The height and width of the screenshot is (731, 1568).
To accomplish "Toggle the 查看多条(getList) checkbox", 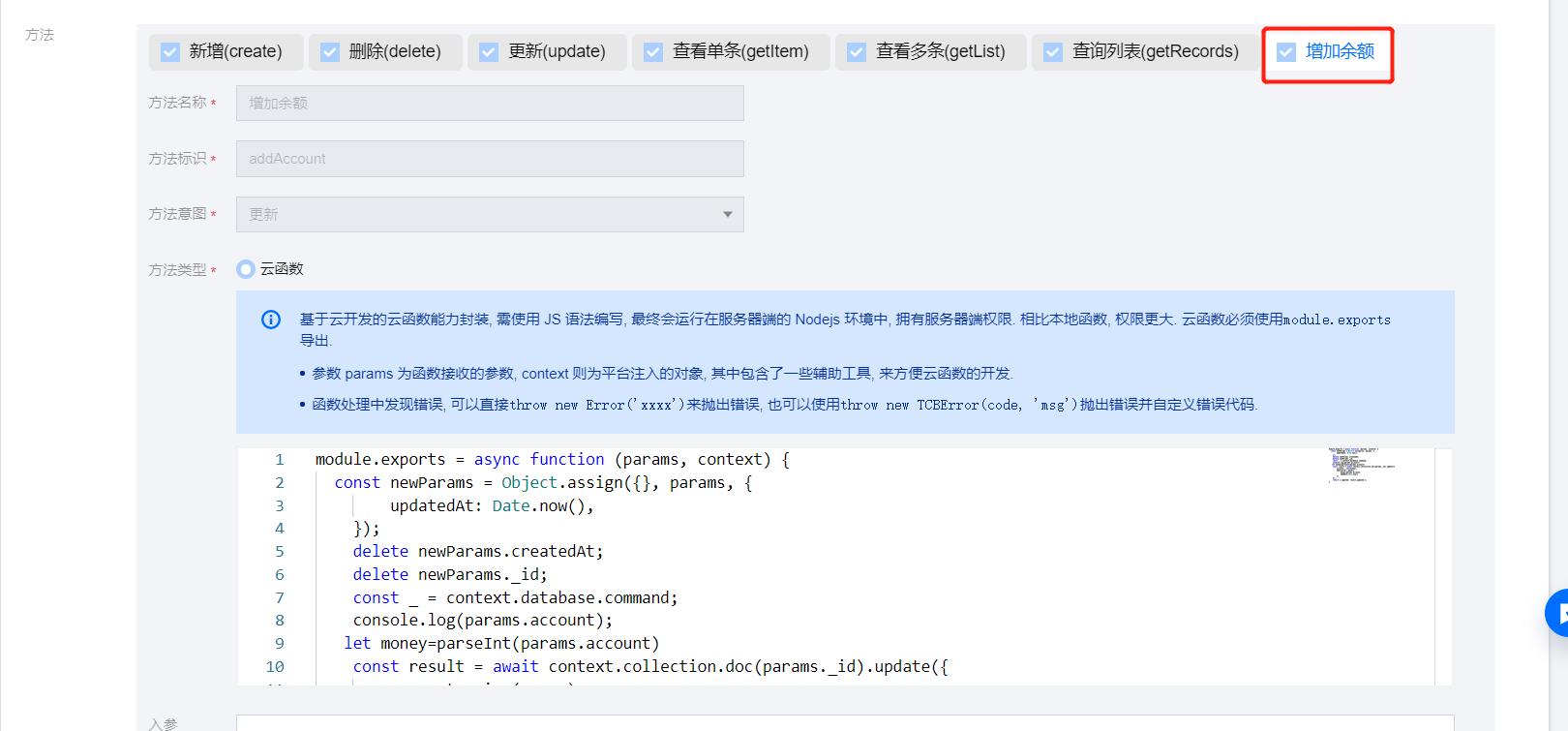I will [857, 52].
